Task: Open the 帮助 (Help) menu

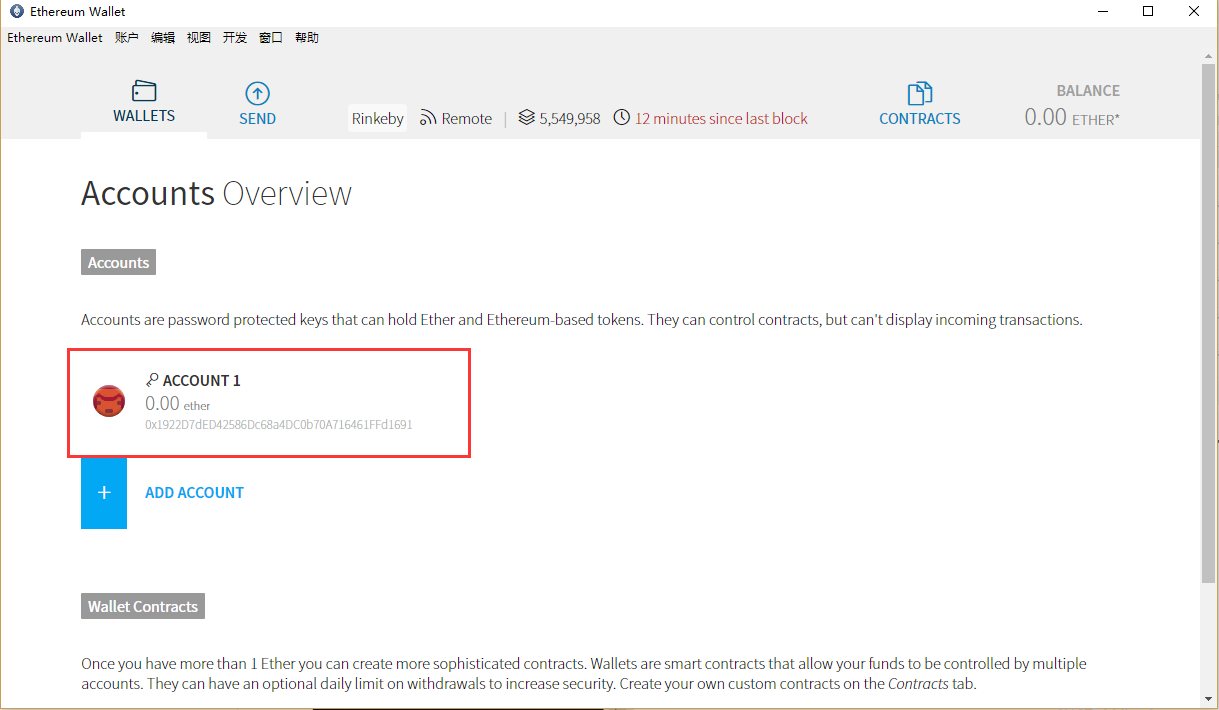Action: 307,38
